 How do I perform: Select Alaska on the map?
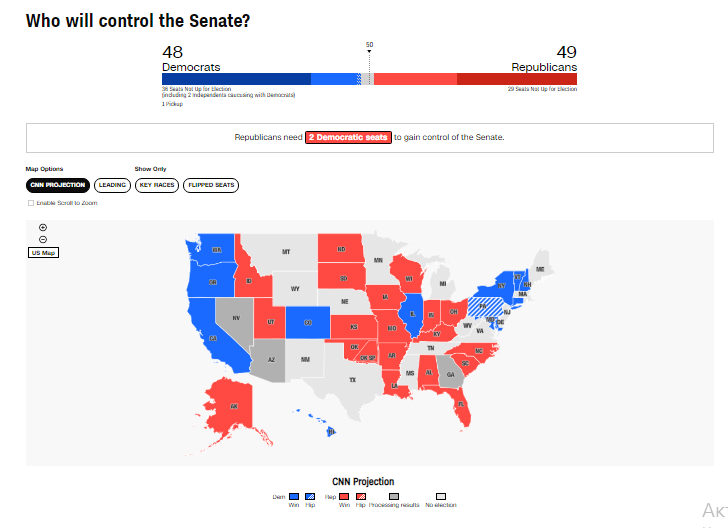point(233,403)
